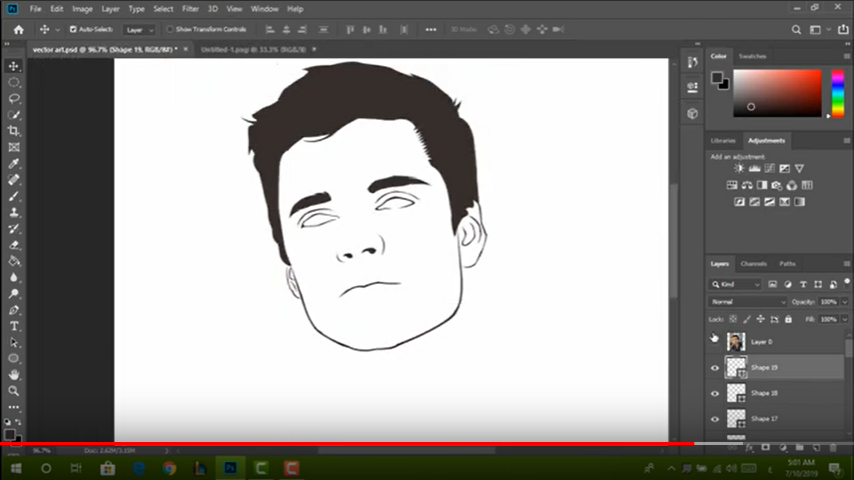Open the search magnifier icon
The width and height of the screenshot is (854, 480).
pyautogui.click(x=796, y=30)
